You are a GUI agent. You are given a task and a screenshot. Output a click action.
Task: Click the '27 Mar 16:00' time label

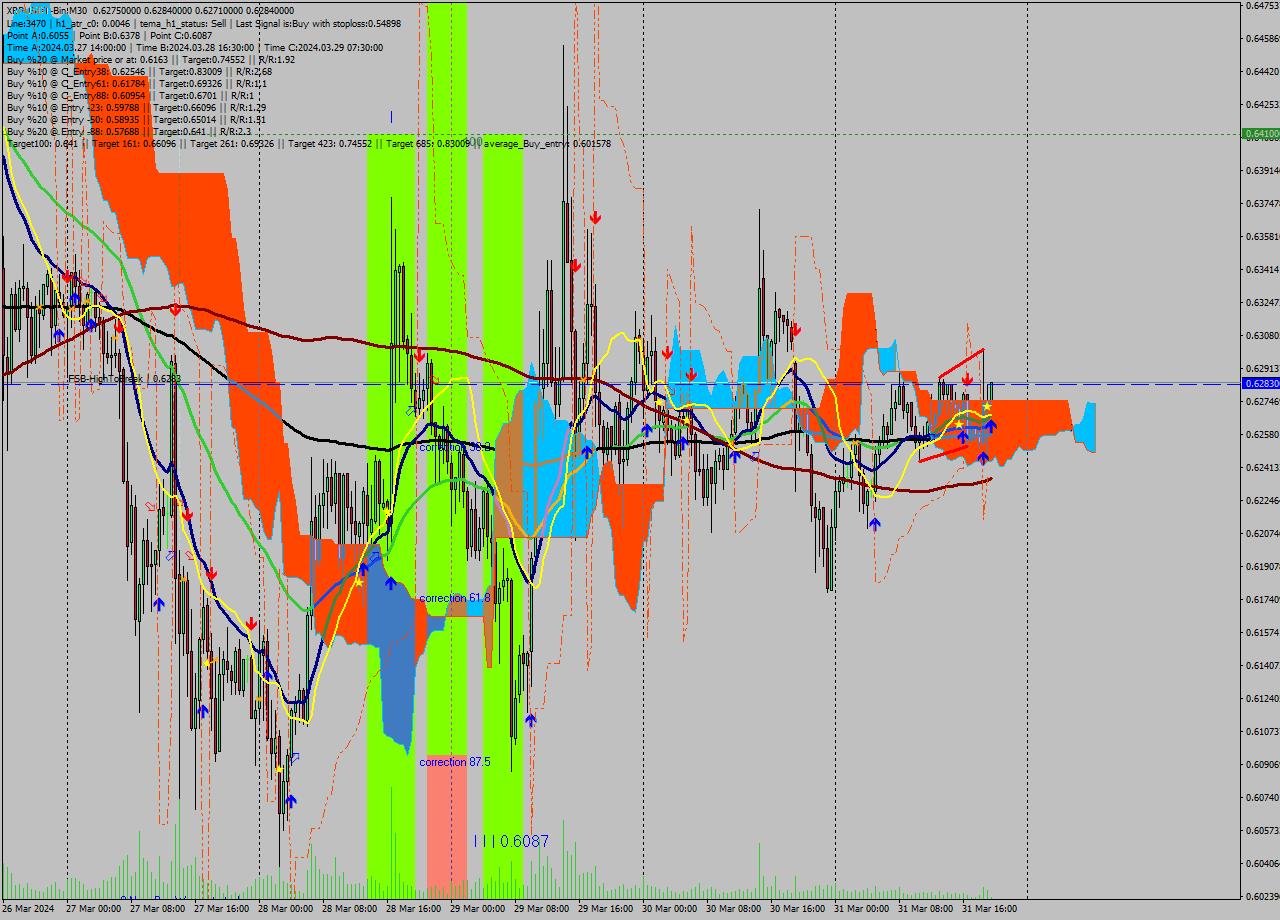pos(221,909)
